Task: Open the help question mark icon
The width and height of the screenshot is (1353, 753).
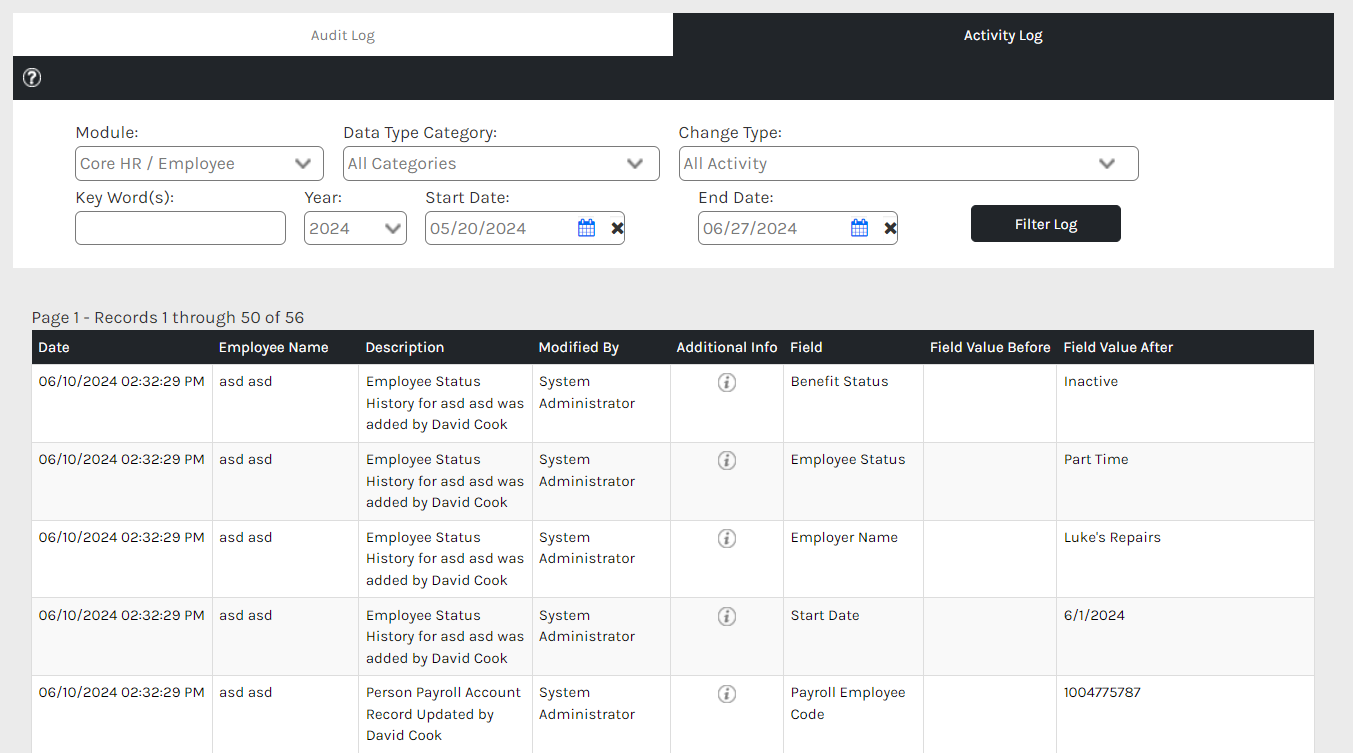Action: [32, 77]
